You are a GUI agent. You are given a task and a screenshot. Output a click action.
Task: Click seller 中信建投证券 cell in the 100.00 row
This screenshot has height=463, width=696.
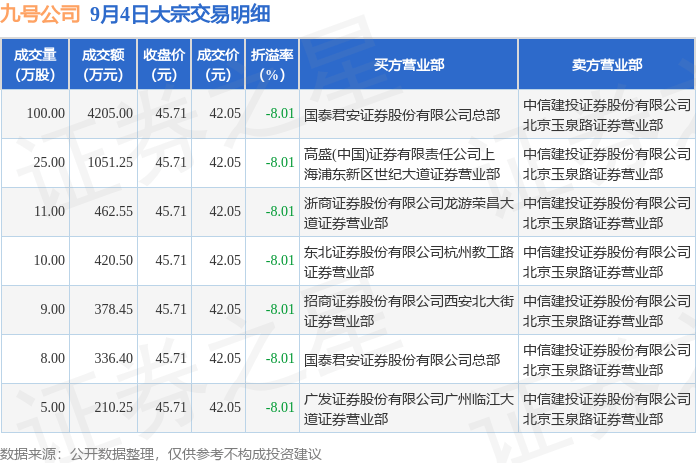[x=607, y=115]
